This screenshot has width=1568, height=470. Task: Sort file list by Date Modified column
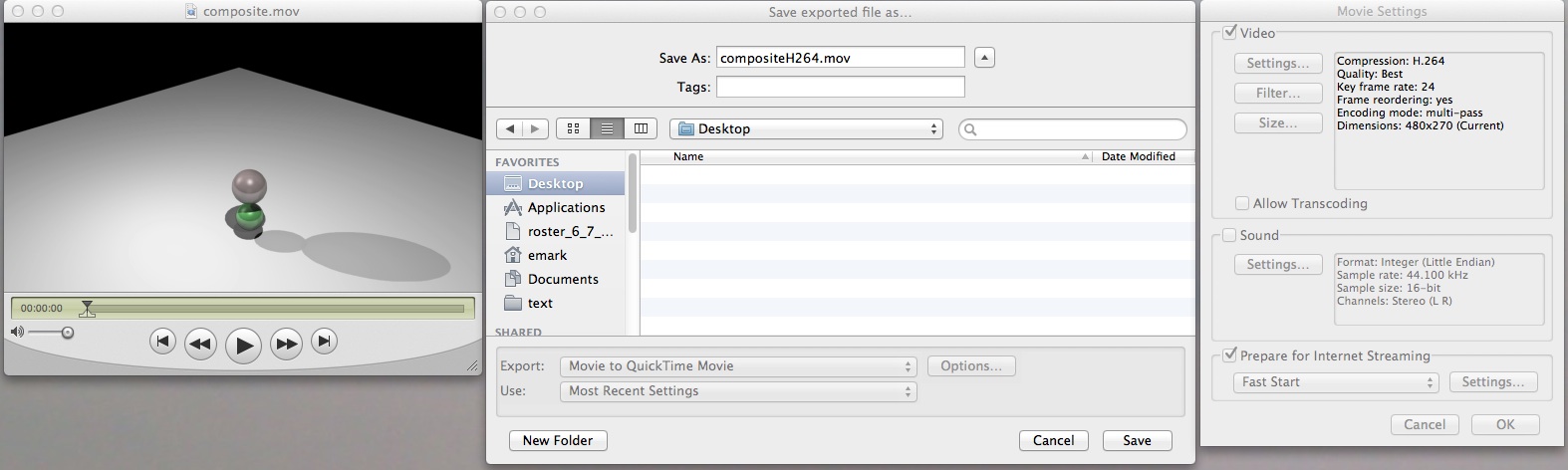tap(1144, 156)
